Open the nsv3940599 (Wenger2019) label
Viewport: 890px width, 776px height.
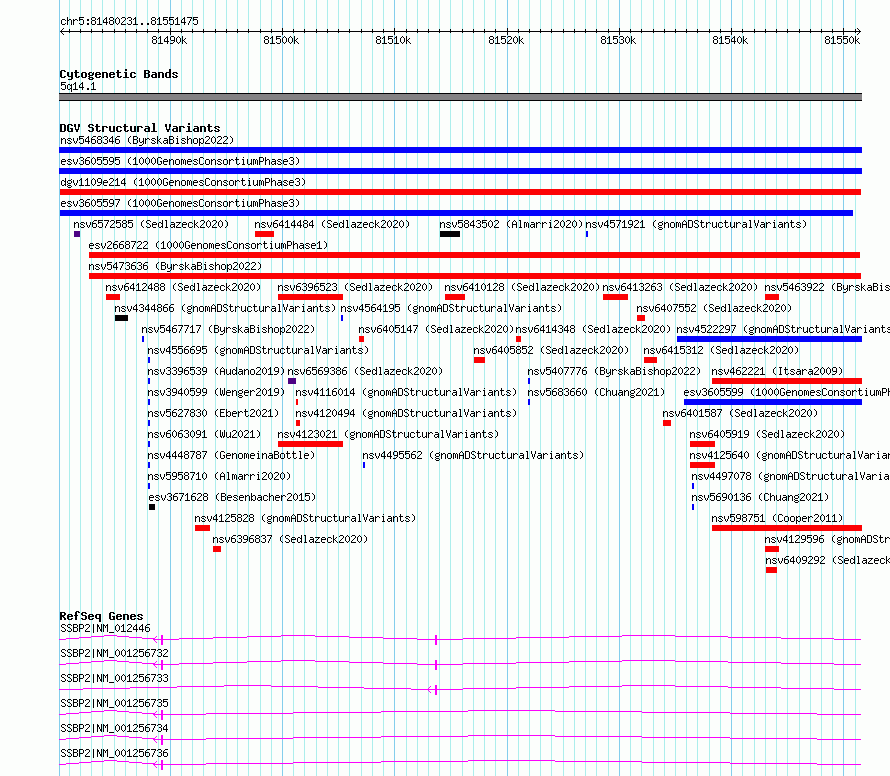pos(216,392)
